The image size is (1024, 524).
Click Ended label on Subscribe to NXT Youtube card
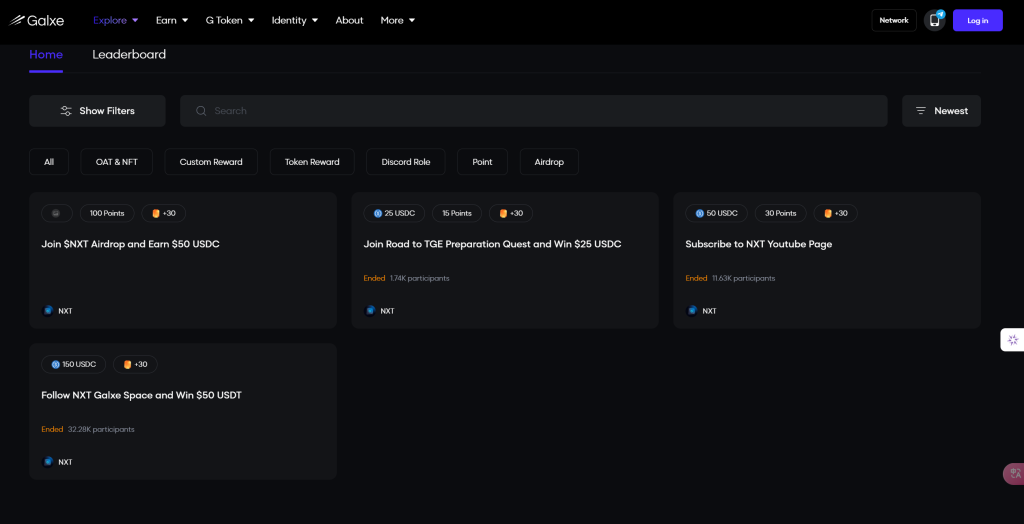[696, 278]
